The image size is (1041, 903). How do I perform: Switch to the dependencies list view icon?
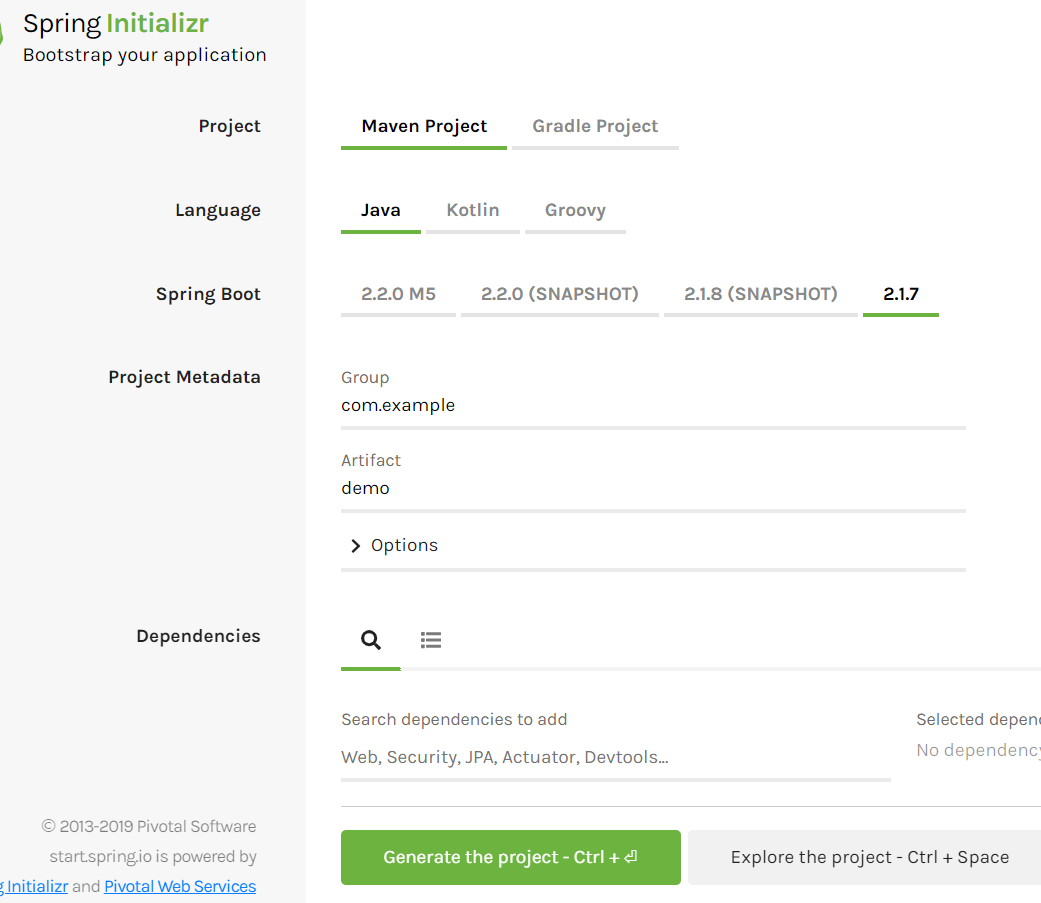click(x=431, y=640)
